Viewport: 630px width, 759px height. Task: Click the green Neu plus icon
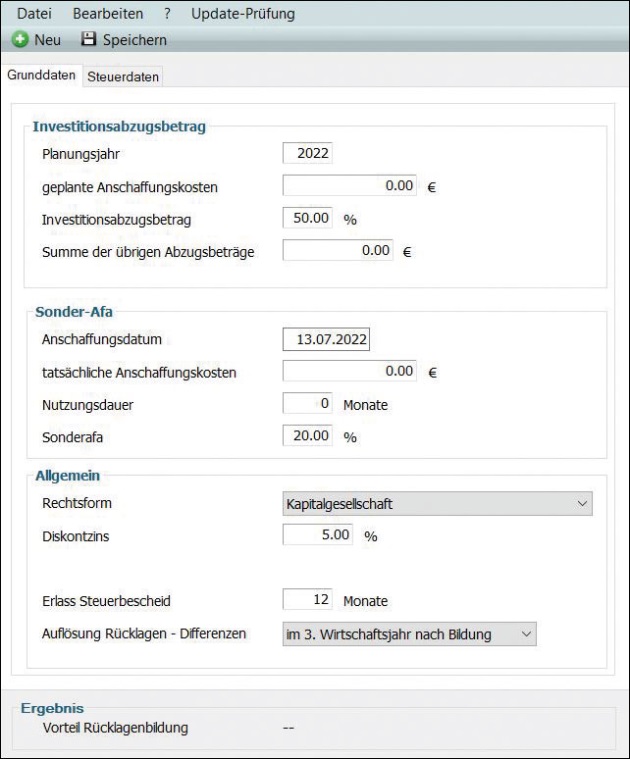[x=20, y=40]
